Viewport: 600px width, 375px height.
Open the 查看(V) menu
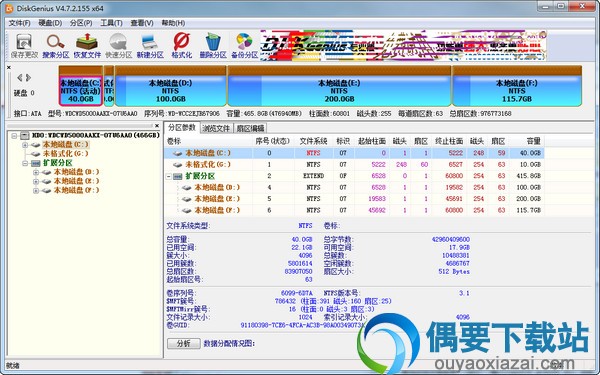pos(142,23)
